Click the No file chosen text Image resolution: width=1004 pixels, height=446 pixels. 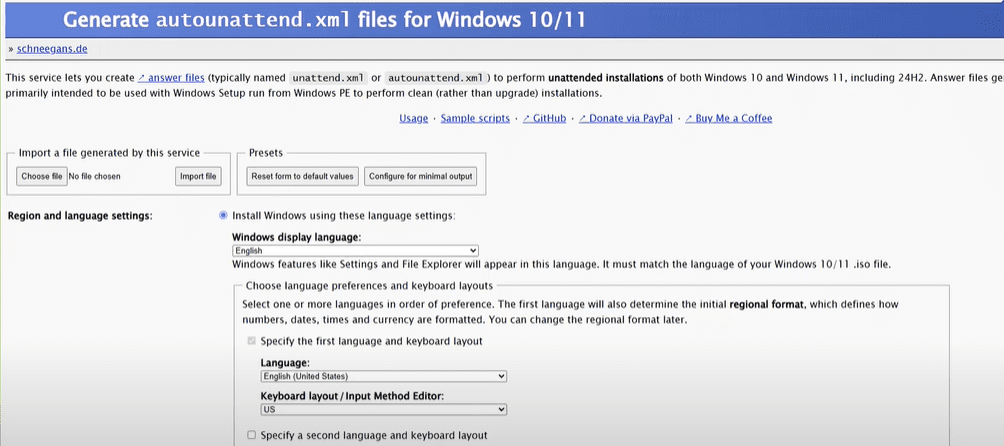[94, 176]
